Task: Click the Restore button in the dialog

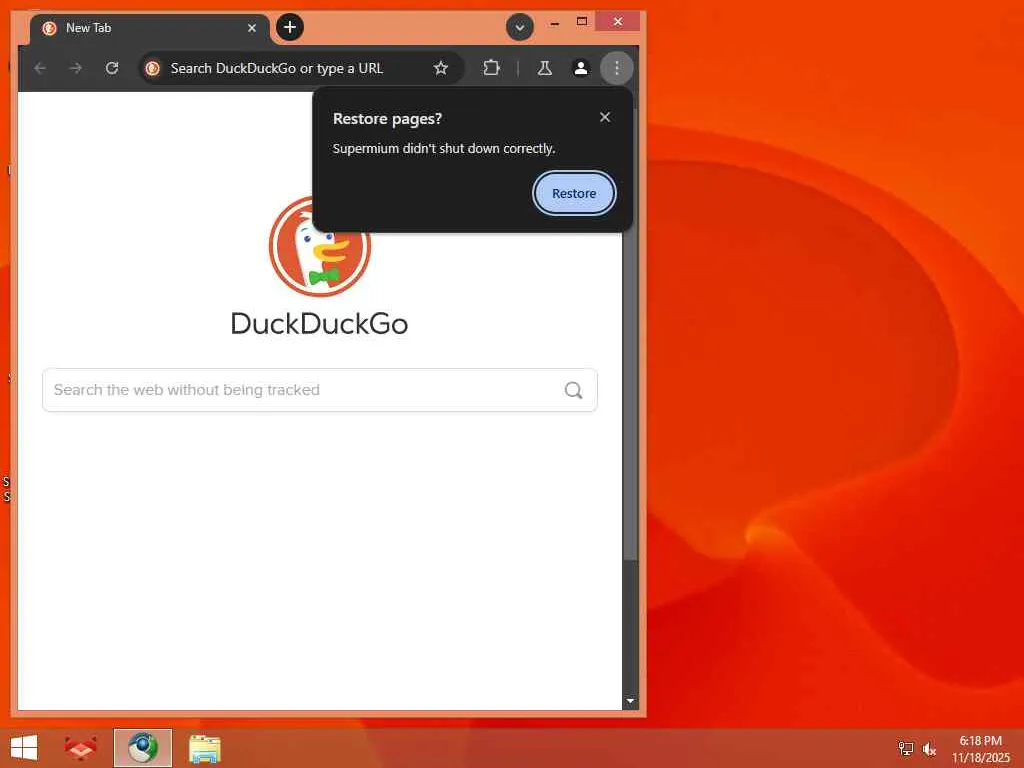Action: [x=573, y=193]
